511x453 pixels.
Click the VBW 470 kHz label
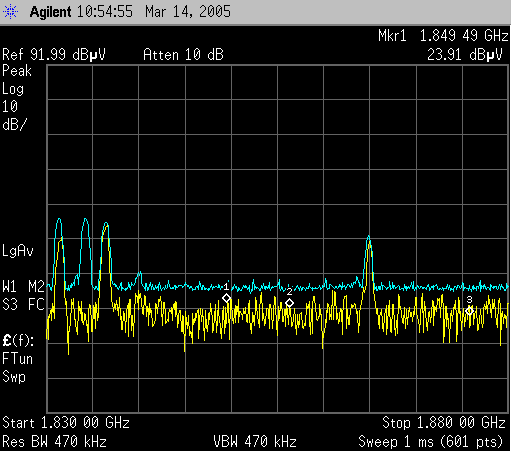[x=255, y=442]
